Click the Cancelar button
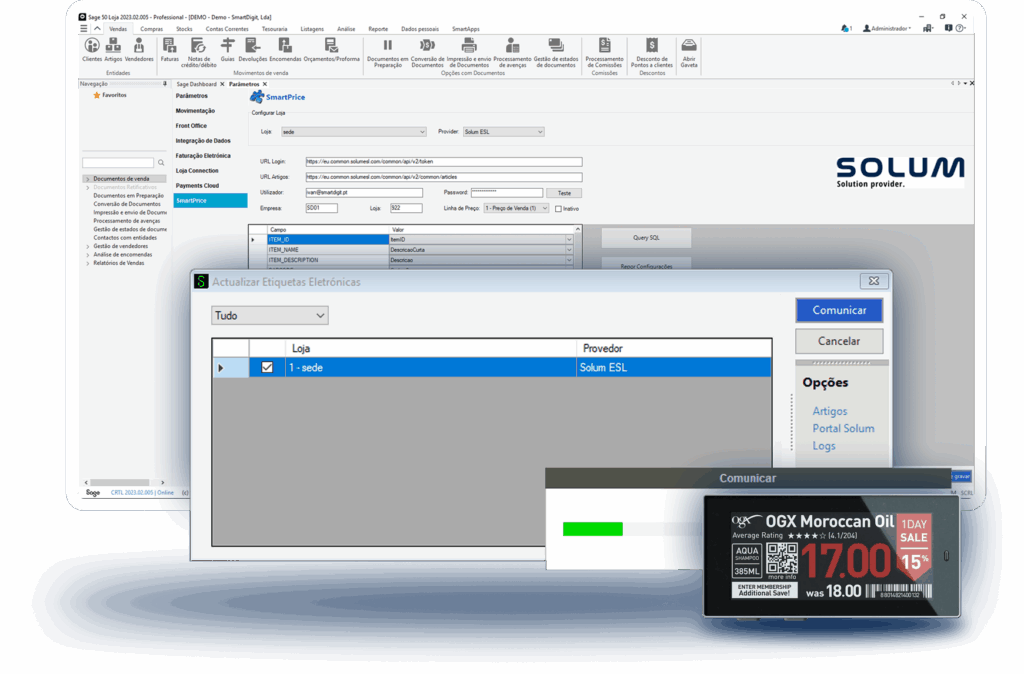 click(839, 341)
